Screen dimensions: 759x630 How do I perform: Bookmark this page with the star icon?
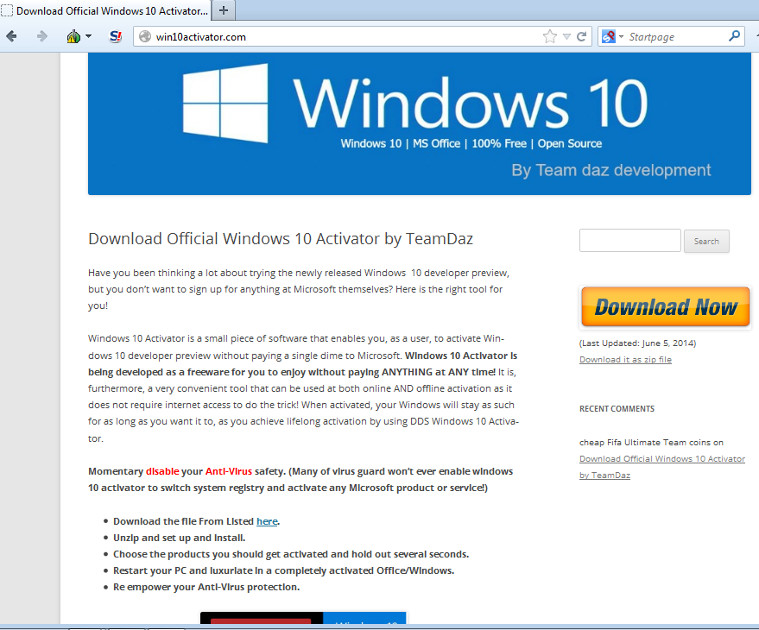pyautogui.click(x=549, y=36)
